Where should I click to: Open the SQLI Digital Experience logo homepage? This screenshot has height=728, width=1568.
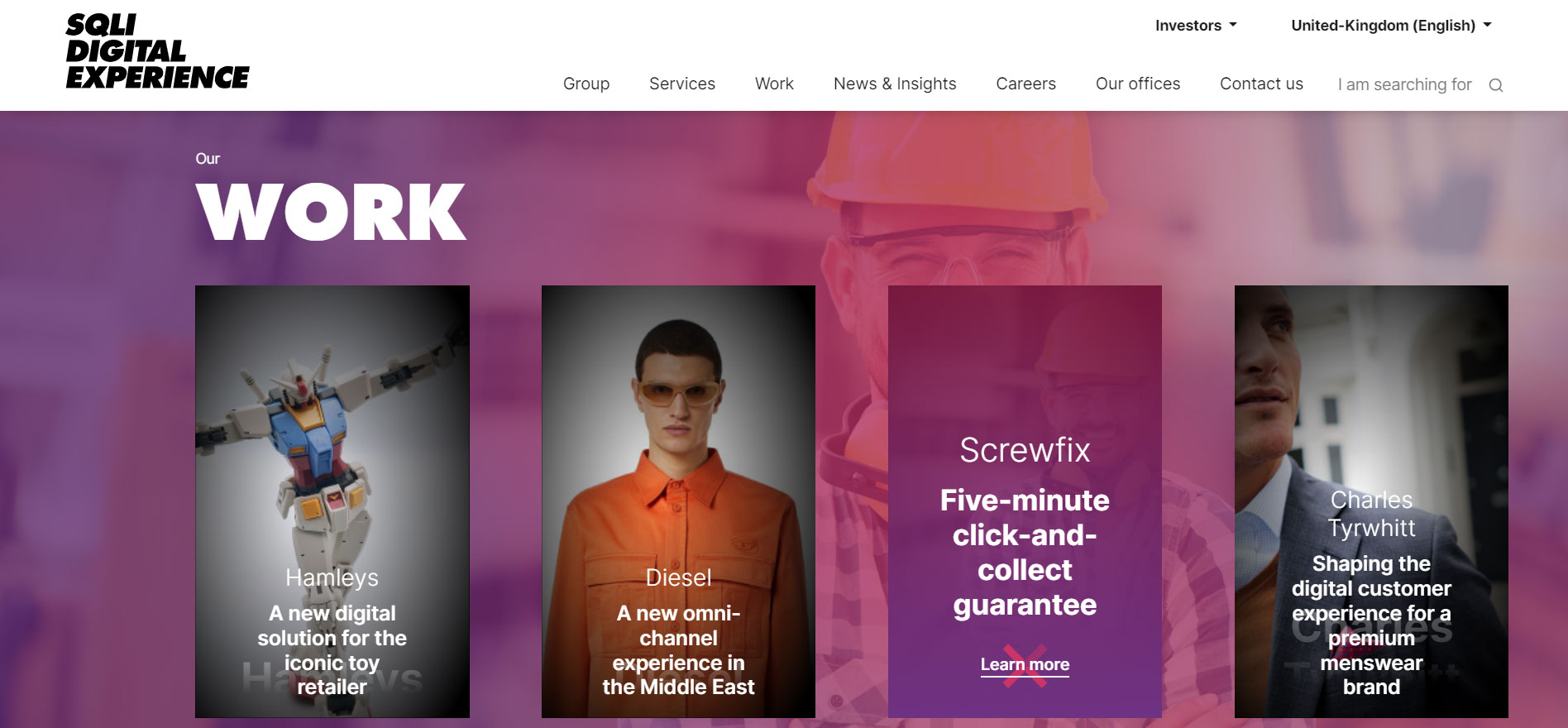(157, 51)
